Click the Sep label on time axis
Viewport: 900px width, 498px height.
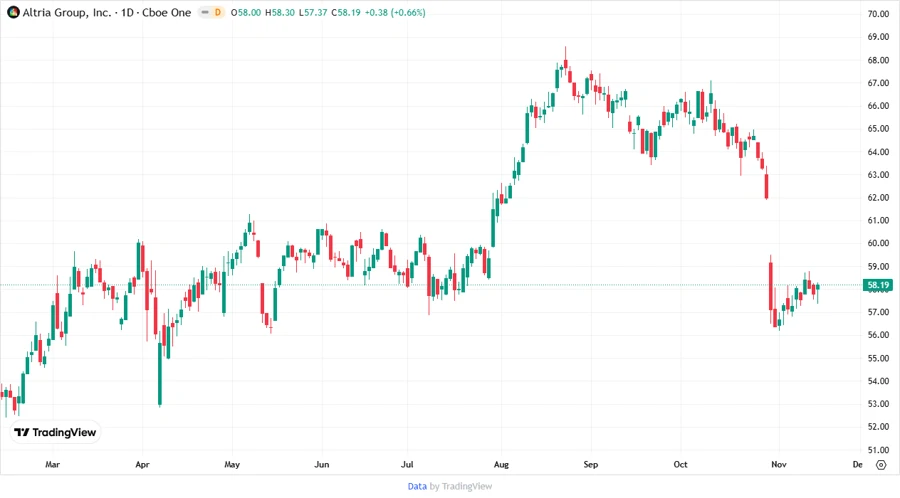coord(591,464)
